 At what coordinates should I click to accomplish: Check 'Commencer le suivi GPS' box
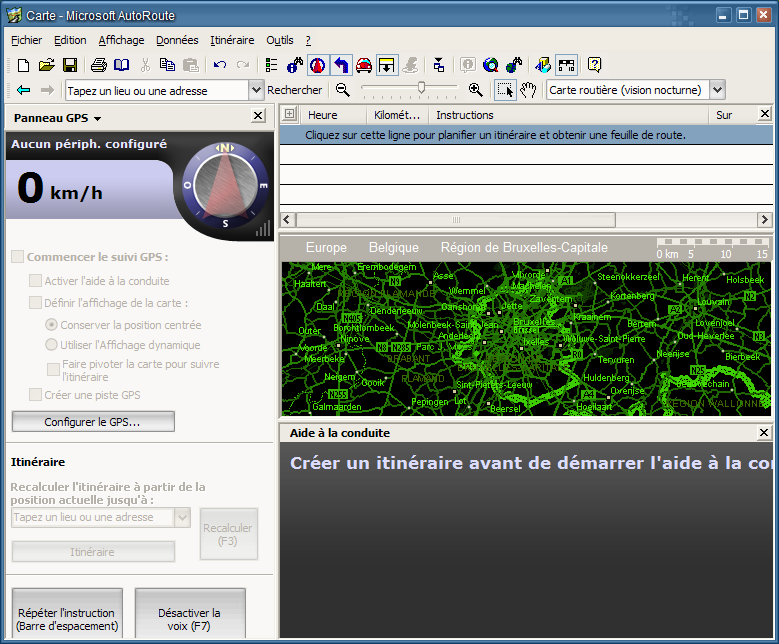(17, 257)
